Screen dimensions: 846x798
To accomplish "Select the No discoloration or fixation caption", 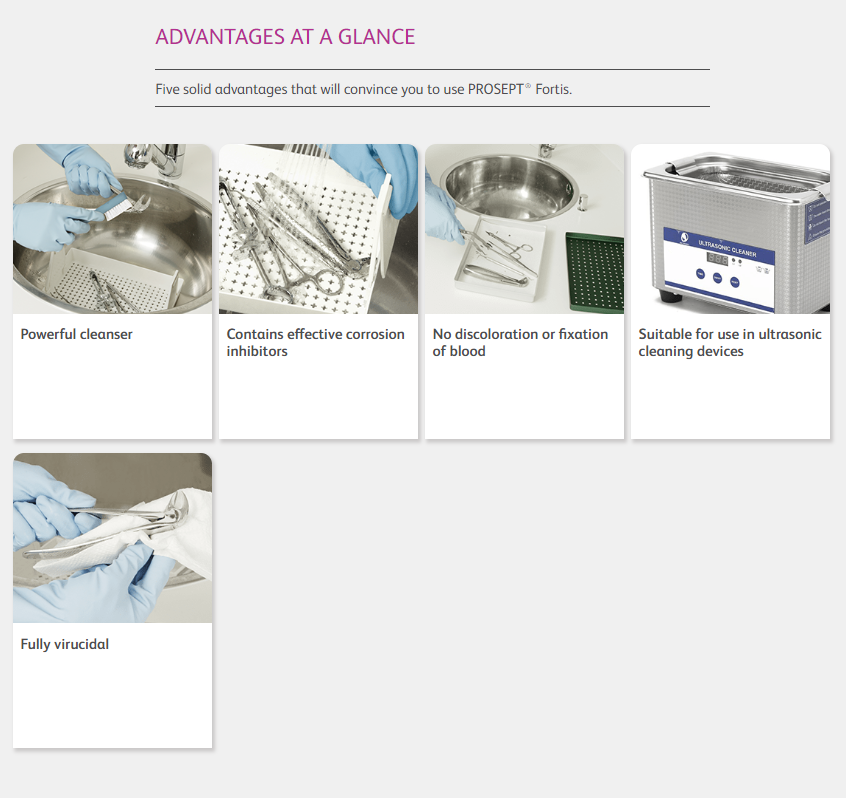I will 520,342.
